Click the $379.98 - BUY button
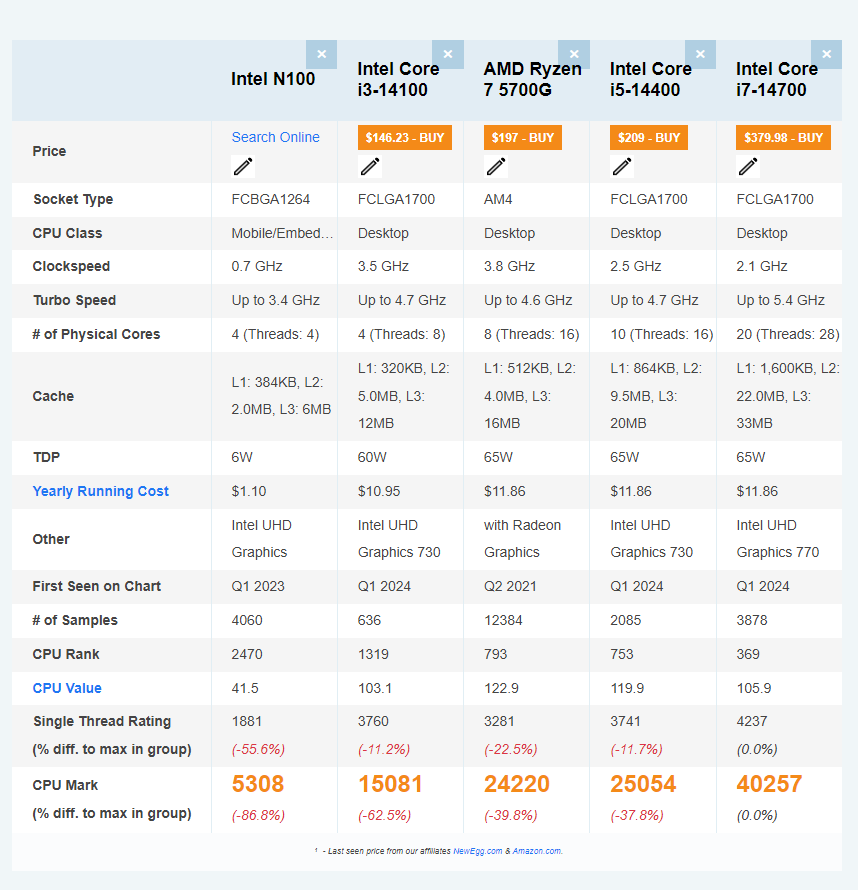Screen dimensions: 858x890 click(783, 137)
